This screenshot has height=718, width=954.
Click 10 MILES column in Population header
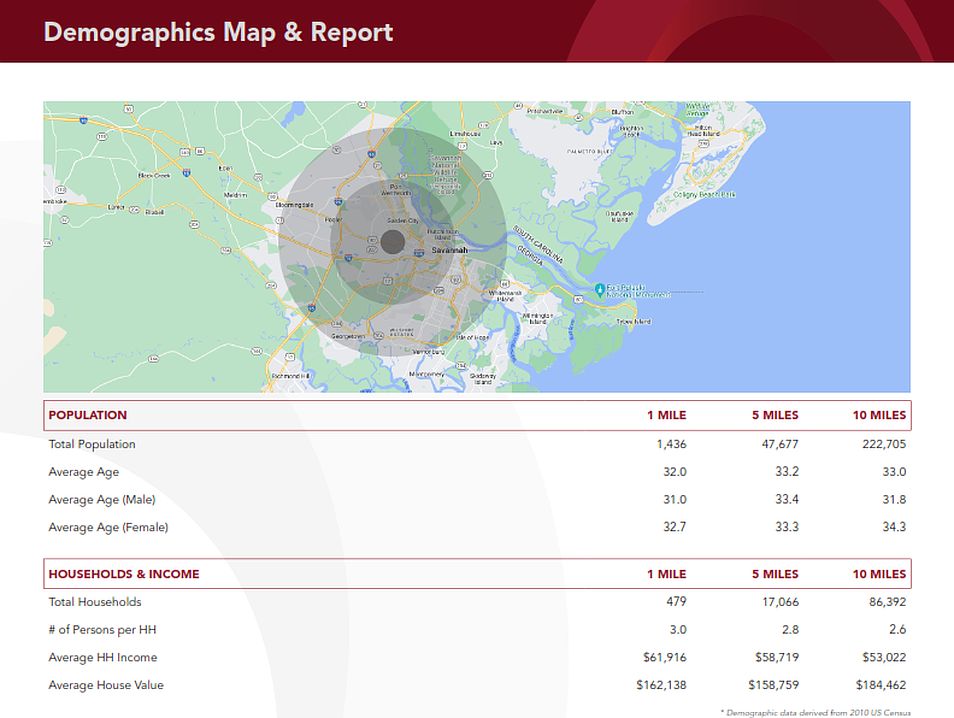pos(879,415)
